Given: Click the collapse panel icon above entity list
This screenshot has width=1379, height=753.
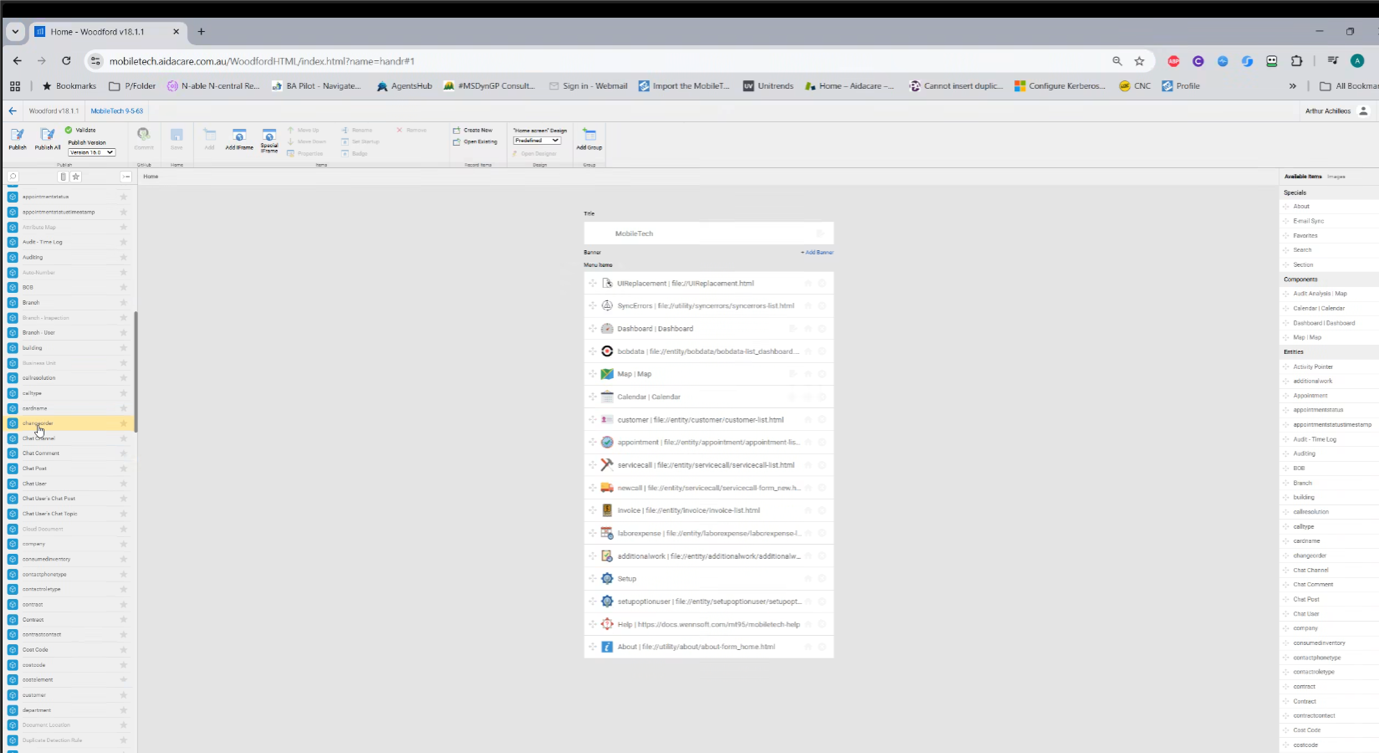Looking at the screenshot, I should [x=126, y=177].
